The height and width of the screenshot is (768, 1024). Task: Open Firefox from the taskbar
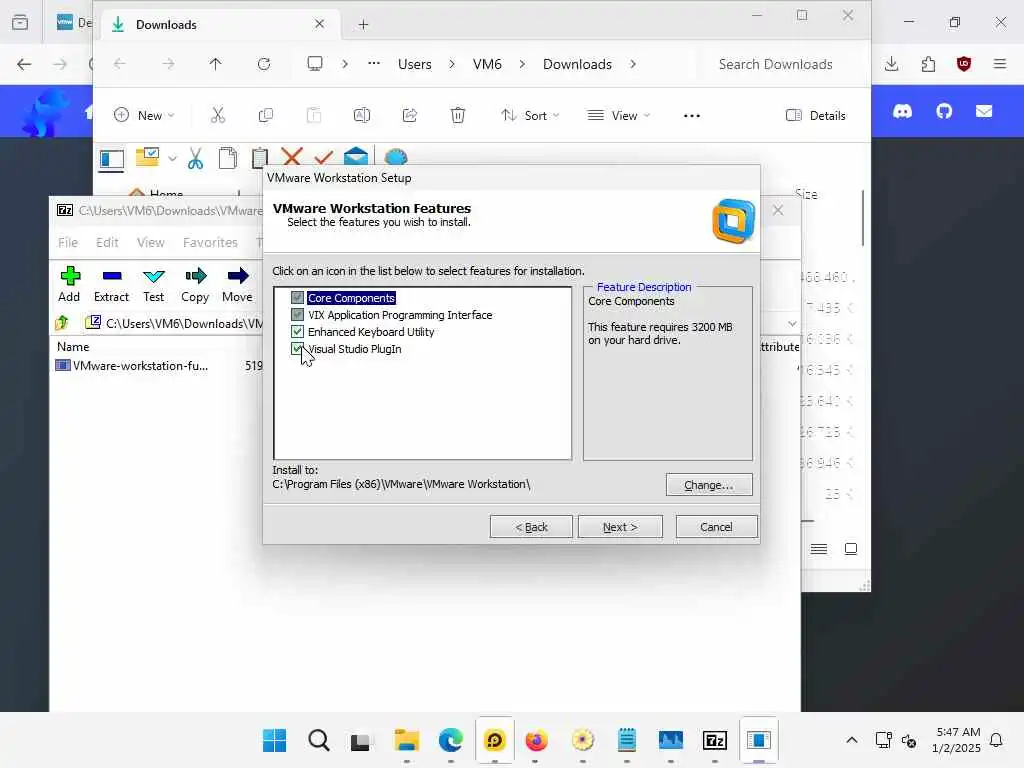537,740
